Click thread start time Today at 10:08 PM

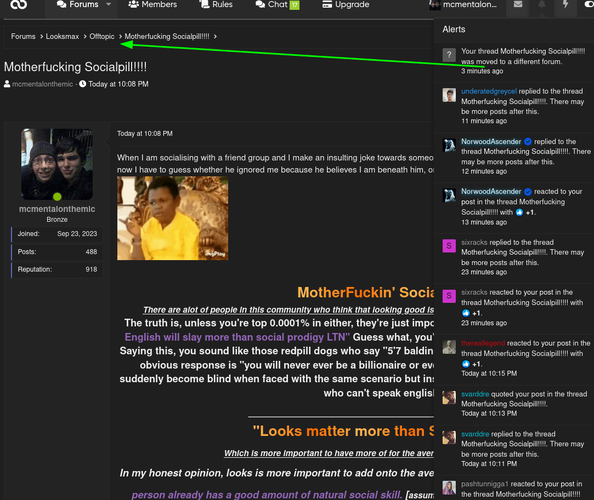118,84
